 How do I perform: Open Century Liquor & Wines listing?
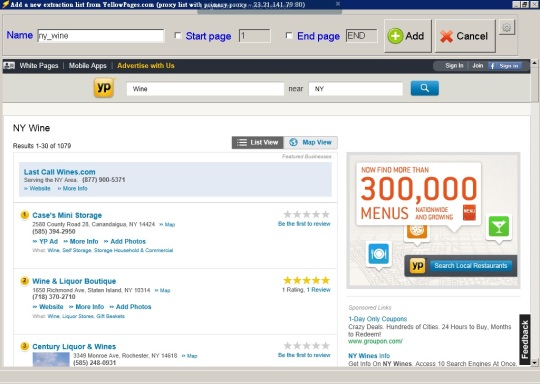coord(74,346)
